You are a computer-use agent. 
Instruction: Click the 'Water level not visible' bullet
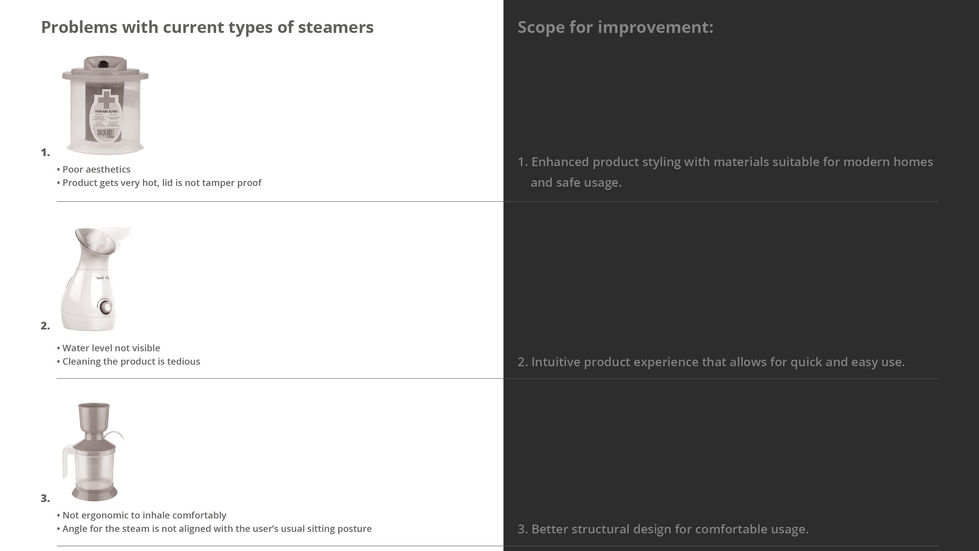coord(110,348)
